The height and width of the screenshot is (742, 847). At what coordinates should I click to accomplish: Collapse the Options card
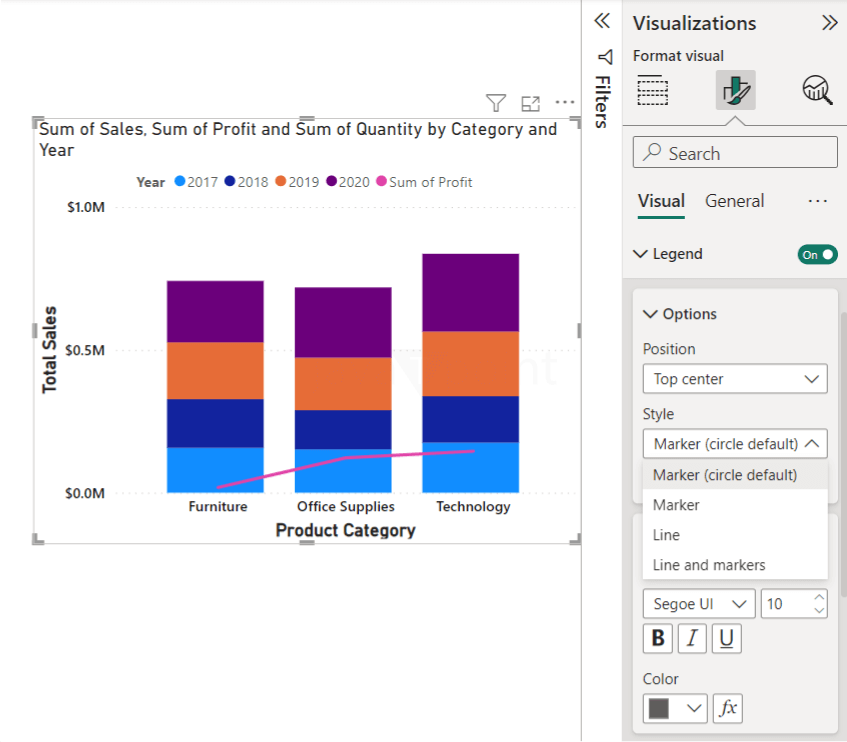pyautogui.click(x=650, y=314)
